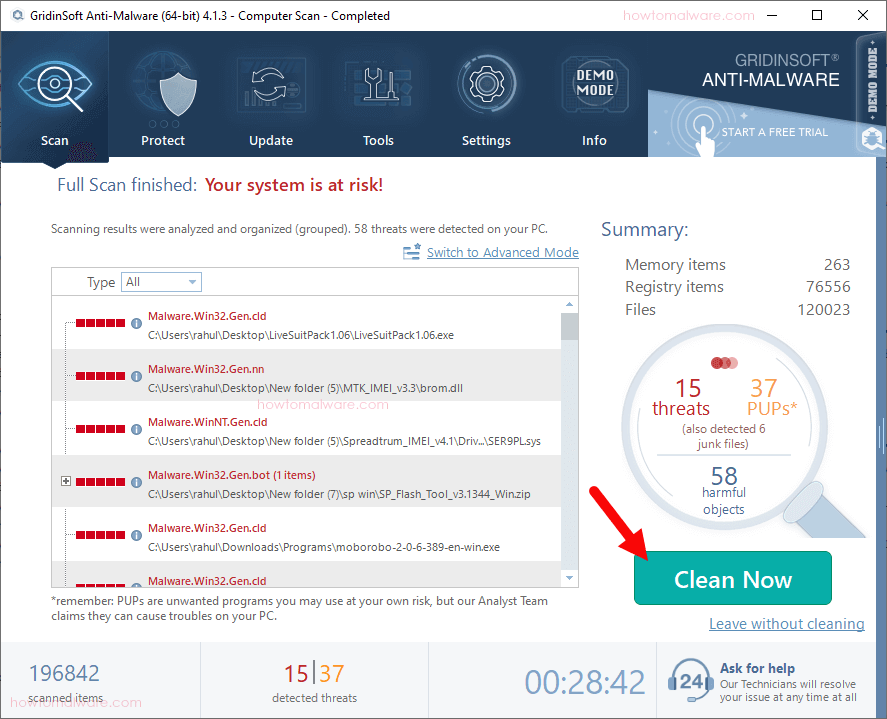Open Switch to Advanced Mode
This screenshot has height=719, width=887.
coord(502,252)
